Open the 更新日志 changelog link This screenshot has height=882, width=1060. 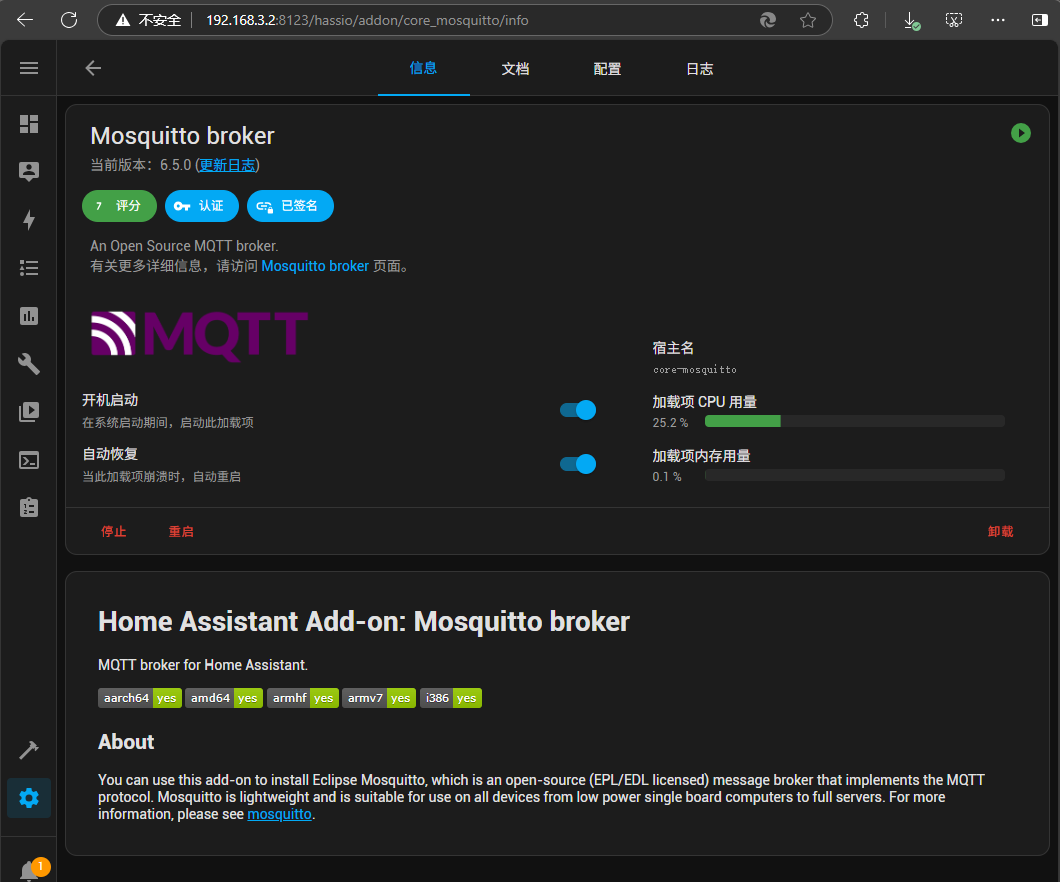click(x=227, y=165)
